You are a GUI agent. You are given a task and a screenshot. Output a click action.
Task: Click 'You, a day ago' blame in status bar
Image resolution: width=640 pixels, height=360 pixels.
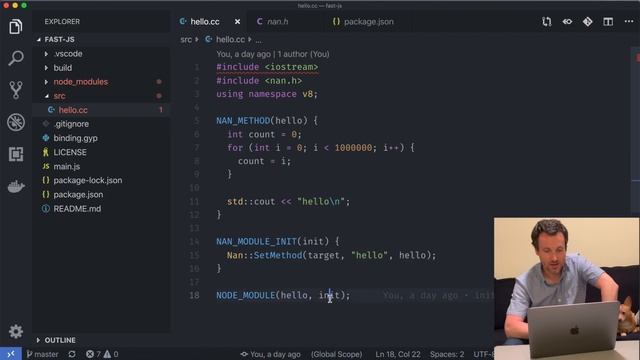click(x=271, y=354)
